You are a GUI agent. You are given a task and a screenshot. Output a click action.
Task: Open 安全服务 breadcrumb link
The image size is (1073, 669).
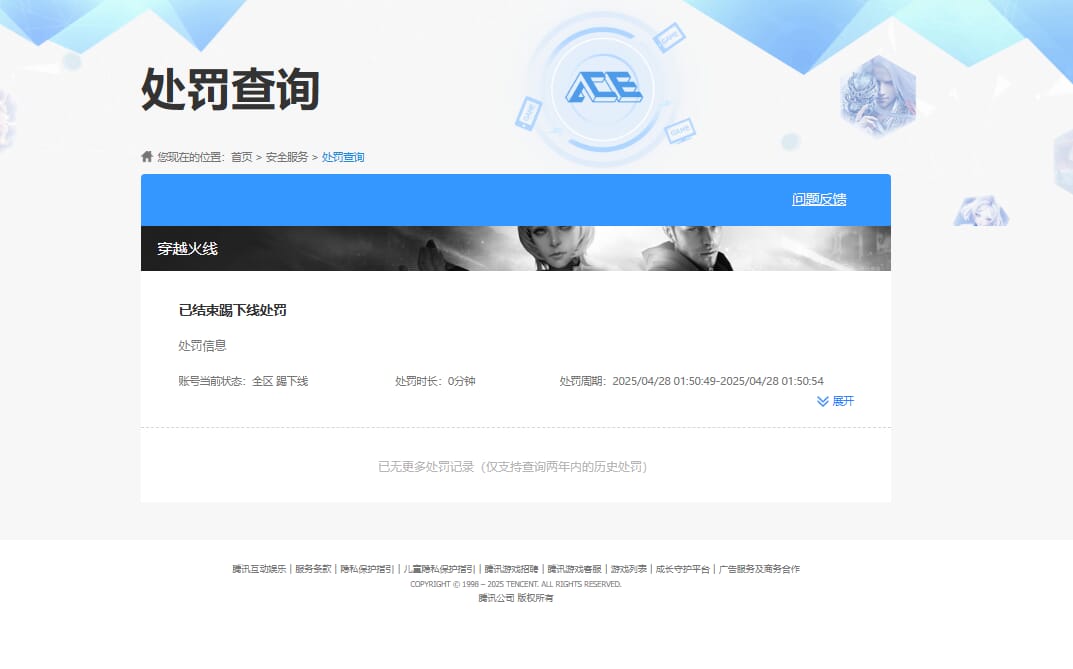click(287, 157)
